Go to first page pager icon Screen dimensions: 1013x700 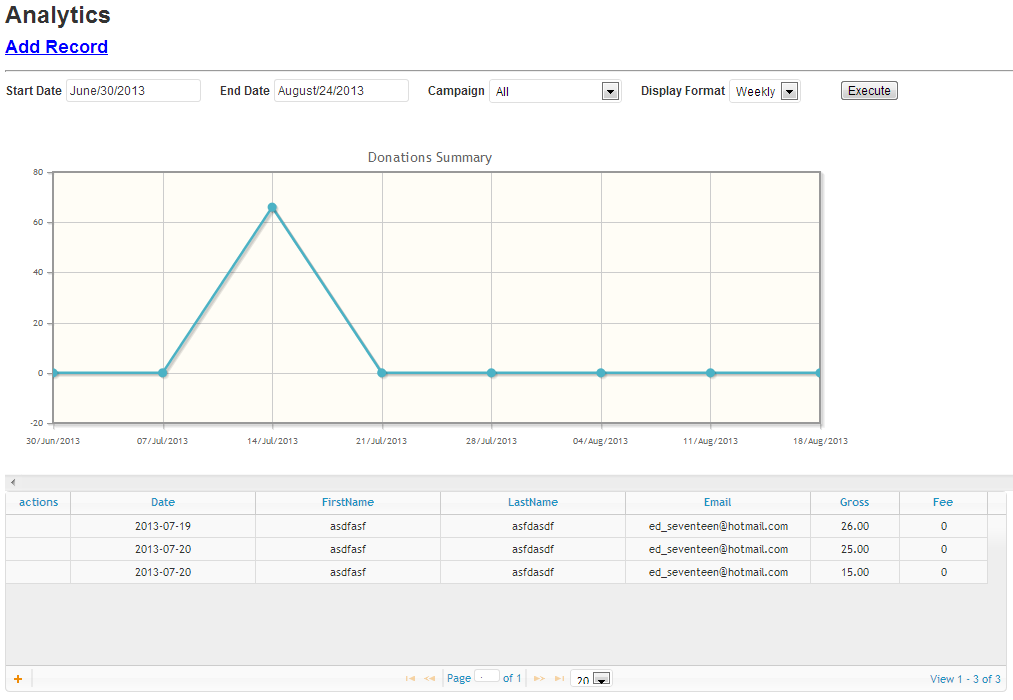coord(410,679)
